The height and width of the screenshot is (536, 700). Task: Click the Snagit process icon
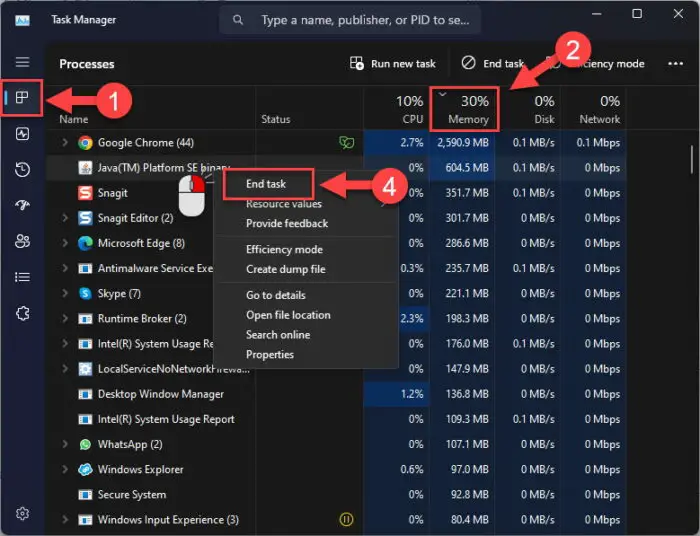pyautogui.click(x=85, y=193)
